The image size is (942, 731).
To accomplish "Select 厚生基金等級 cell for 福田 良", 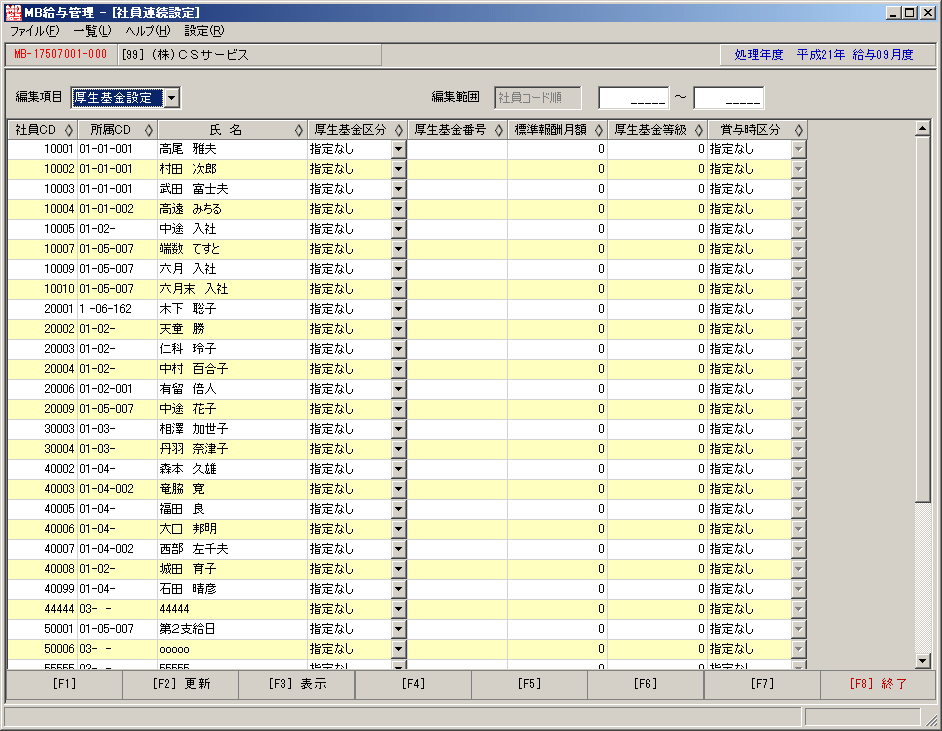I will [657, 509].
